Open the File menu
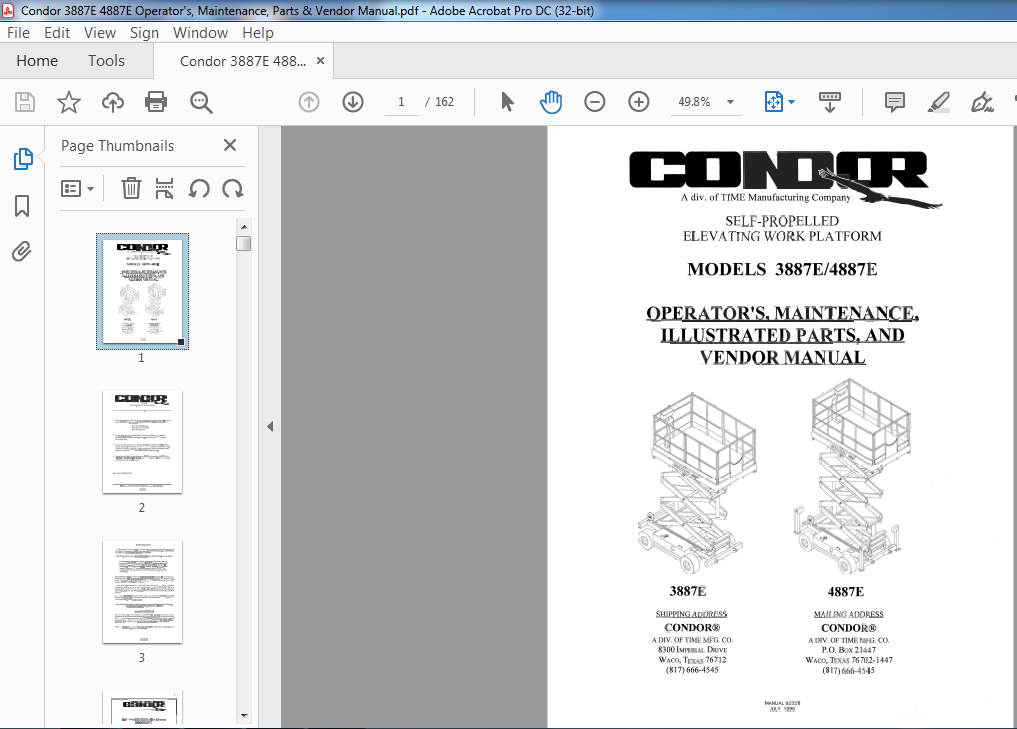This screenshot has height=729, width=1017. point(18,32)
